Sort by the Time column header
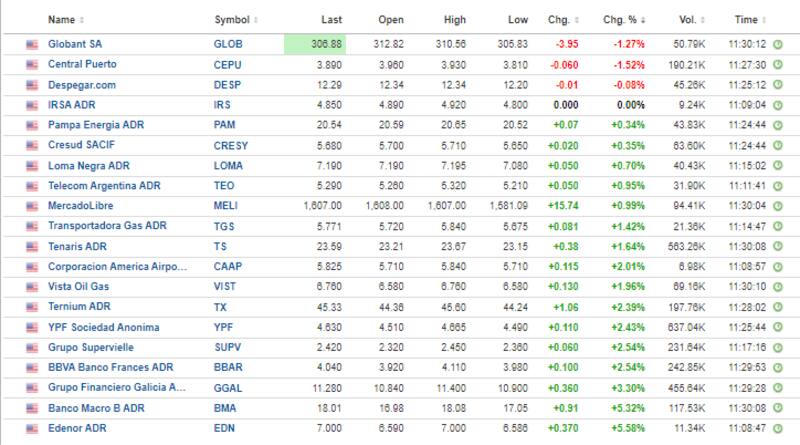The width and height of the screenshot is (800, 445). 746,20
